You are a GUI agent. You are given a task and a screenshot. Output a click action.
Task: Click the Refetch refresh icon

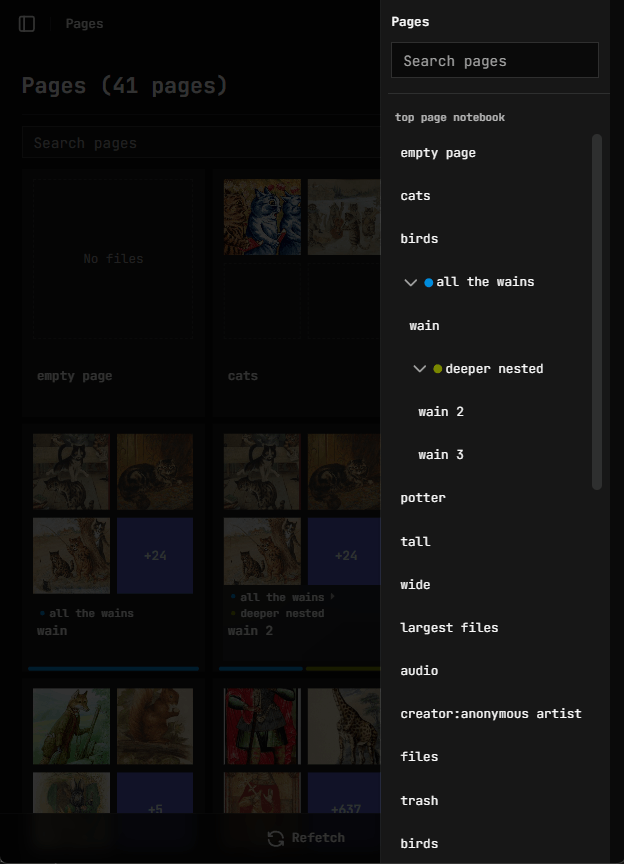[276, 838]
